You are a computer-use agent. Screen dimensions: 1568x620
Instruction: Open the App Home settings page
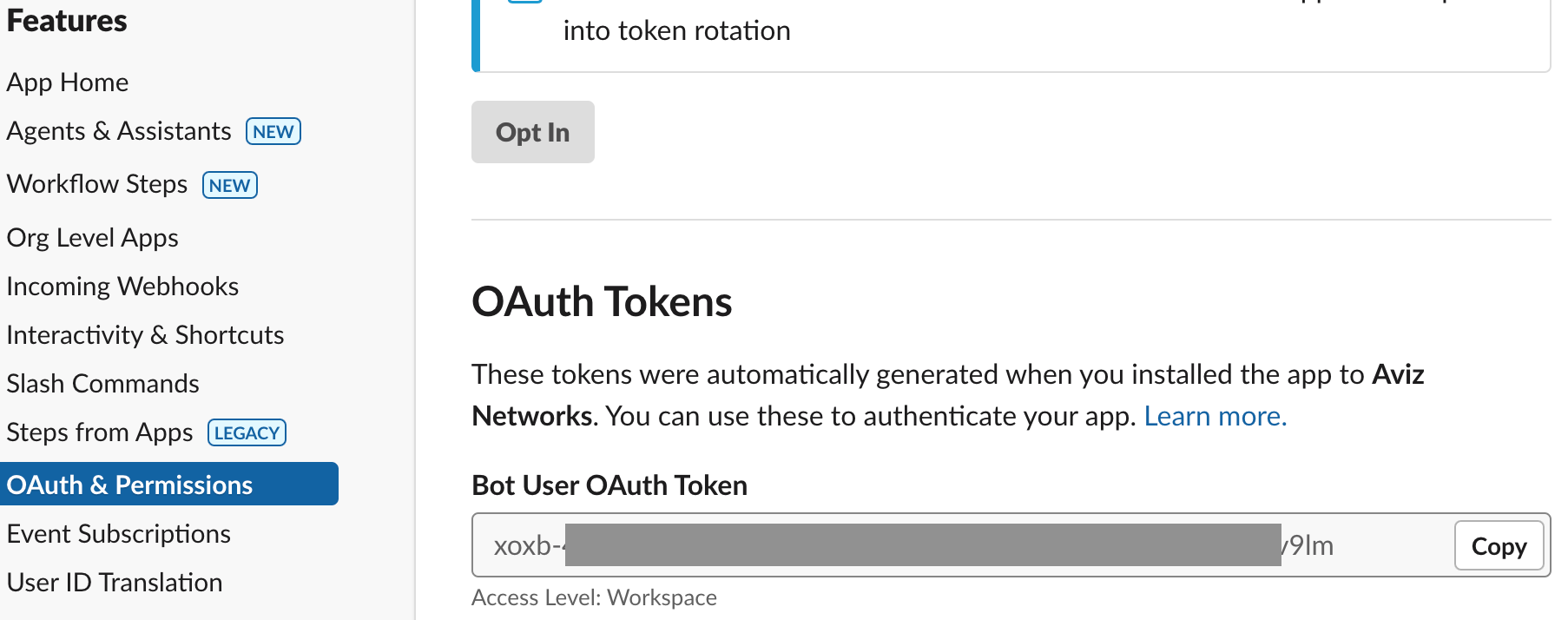coord(68,82)
